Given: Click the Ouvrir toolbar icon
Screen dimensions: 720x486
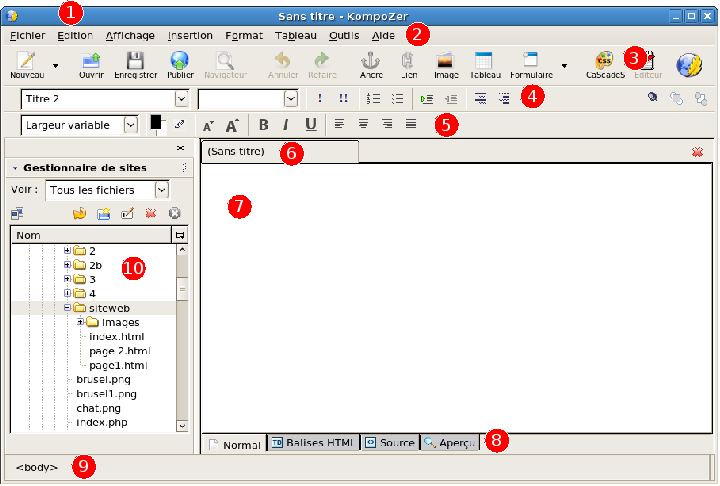Looking at the screenshot, I should click(x=91, y=65).
